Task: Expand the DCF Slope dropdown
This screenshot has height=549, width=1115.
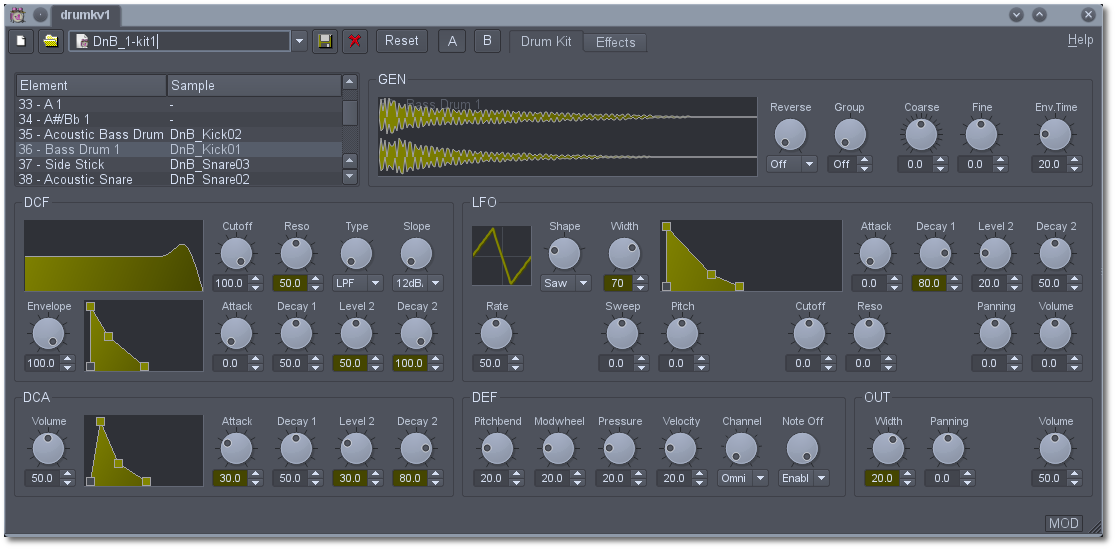Action: [x=417, y=283]
